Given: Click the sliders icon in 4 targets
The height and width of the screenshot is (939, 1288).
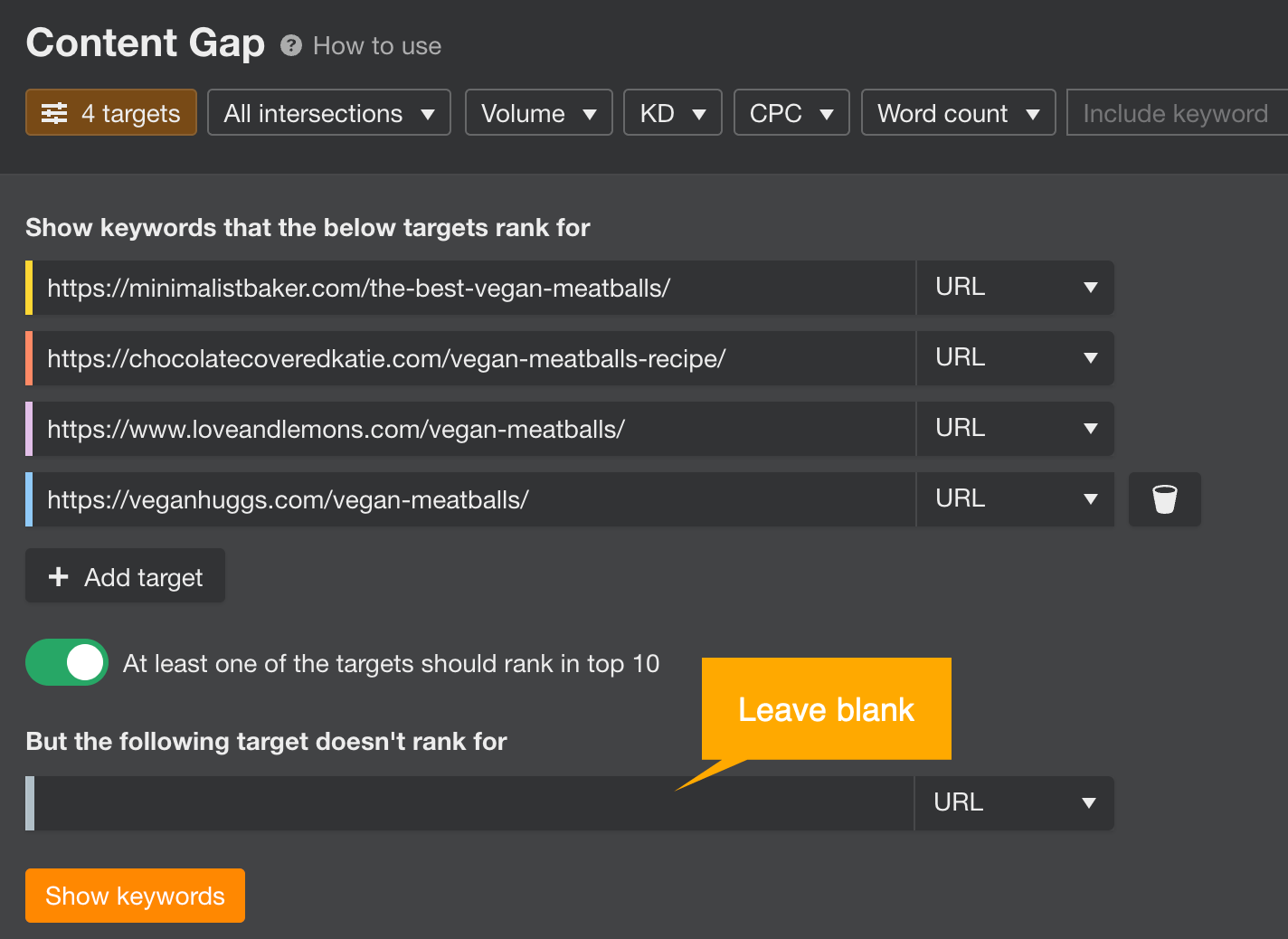Looking at the screenshot, I should click(x=54, y=113).
